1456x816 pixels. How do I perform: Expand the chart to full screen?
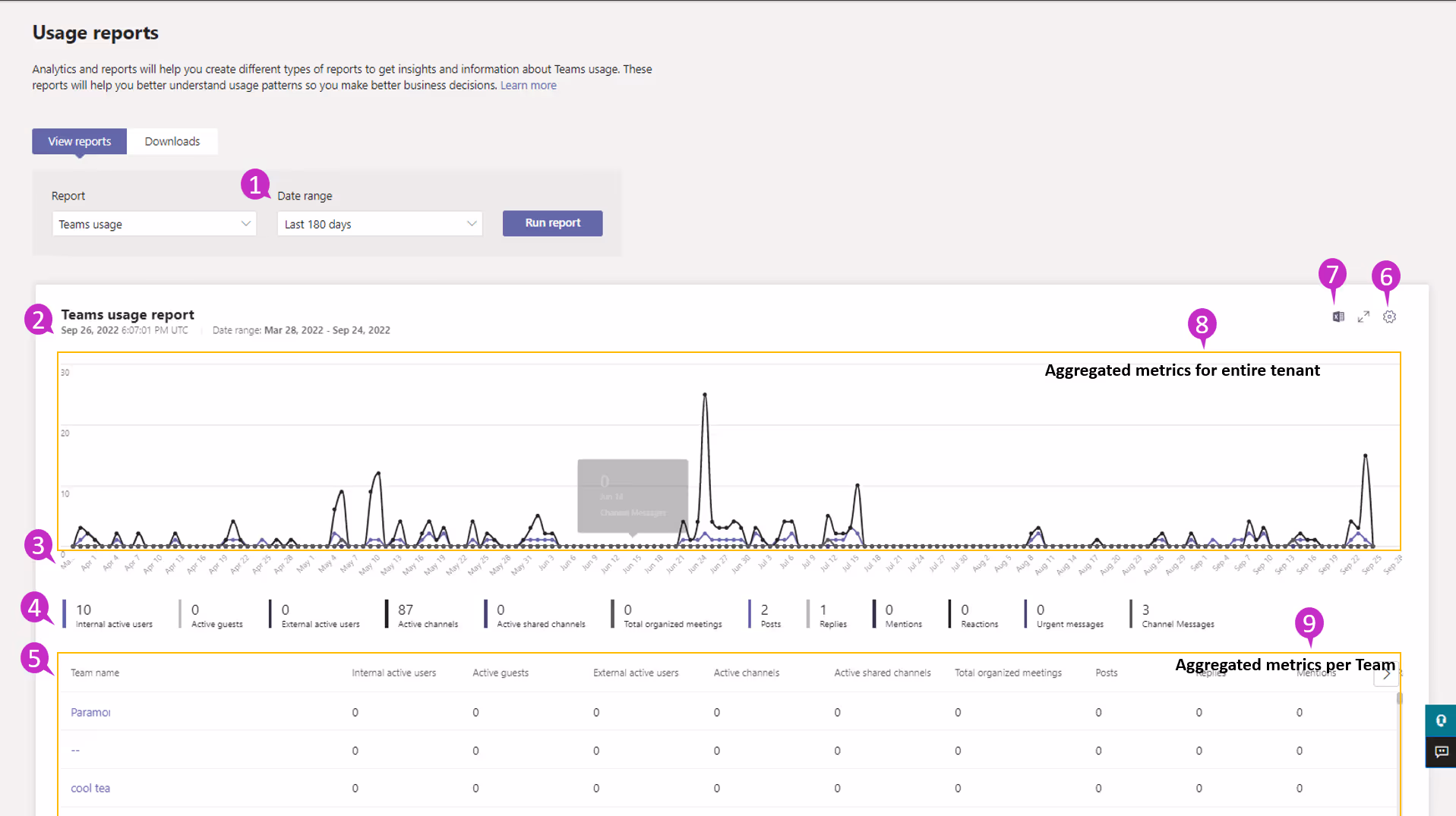point(1363,317)
